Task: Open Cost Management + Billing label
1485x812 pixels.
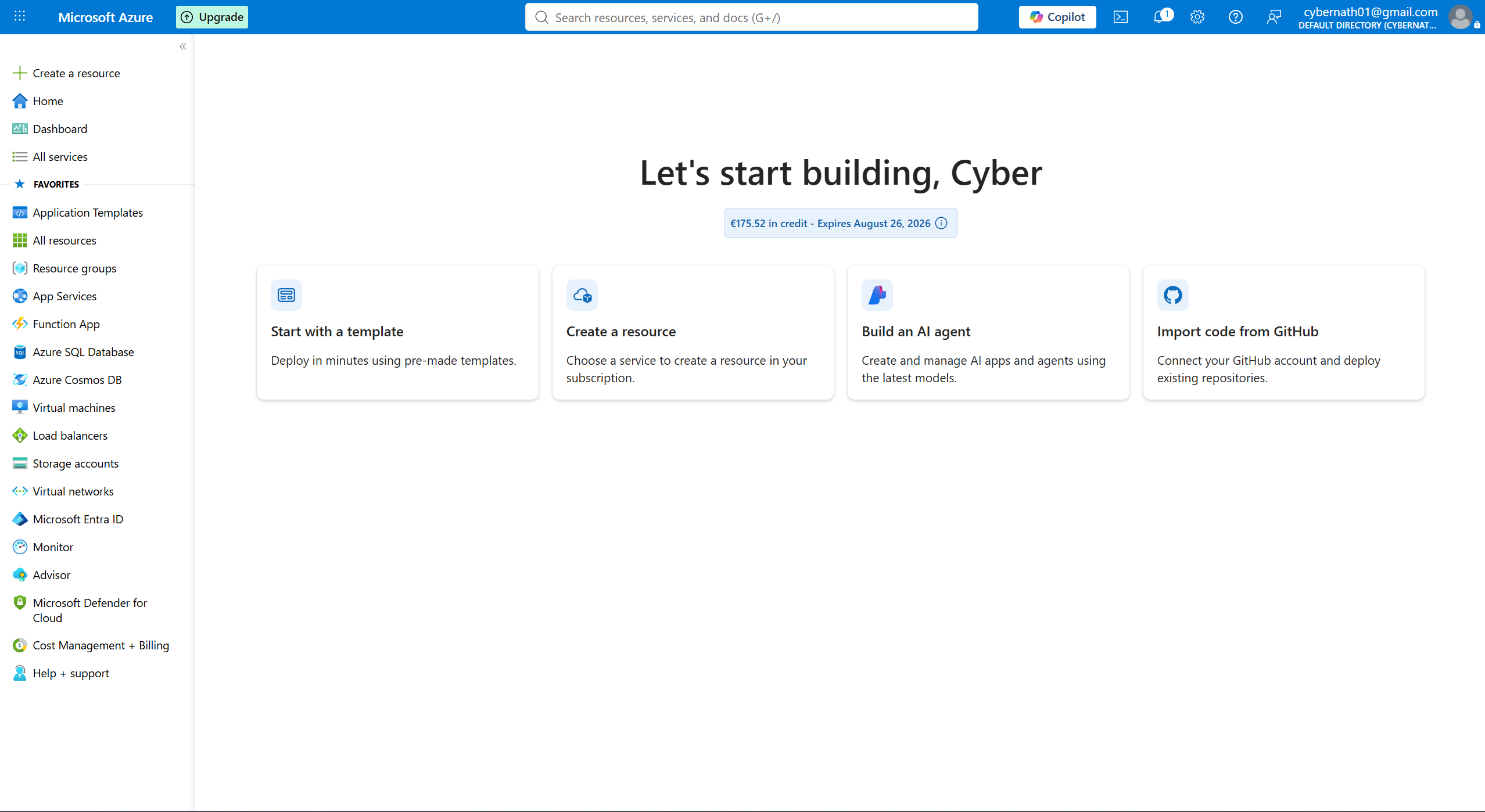Action: pyautogui.click(x=101, y=645)
